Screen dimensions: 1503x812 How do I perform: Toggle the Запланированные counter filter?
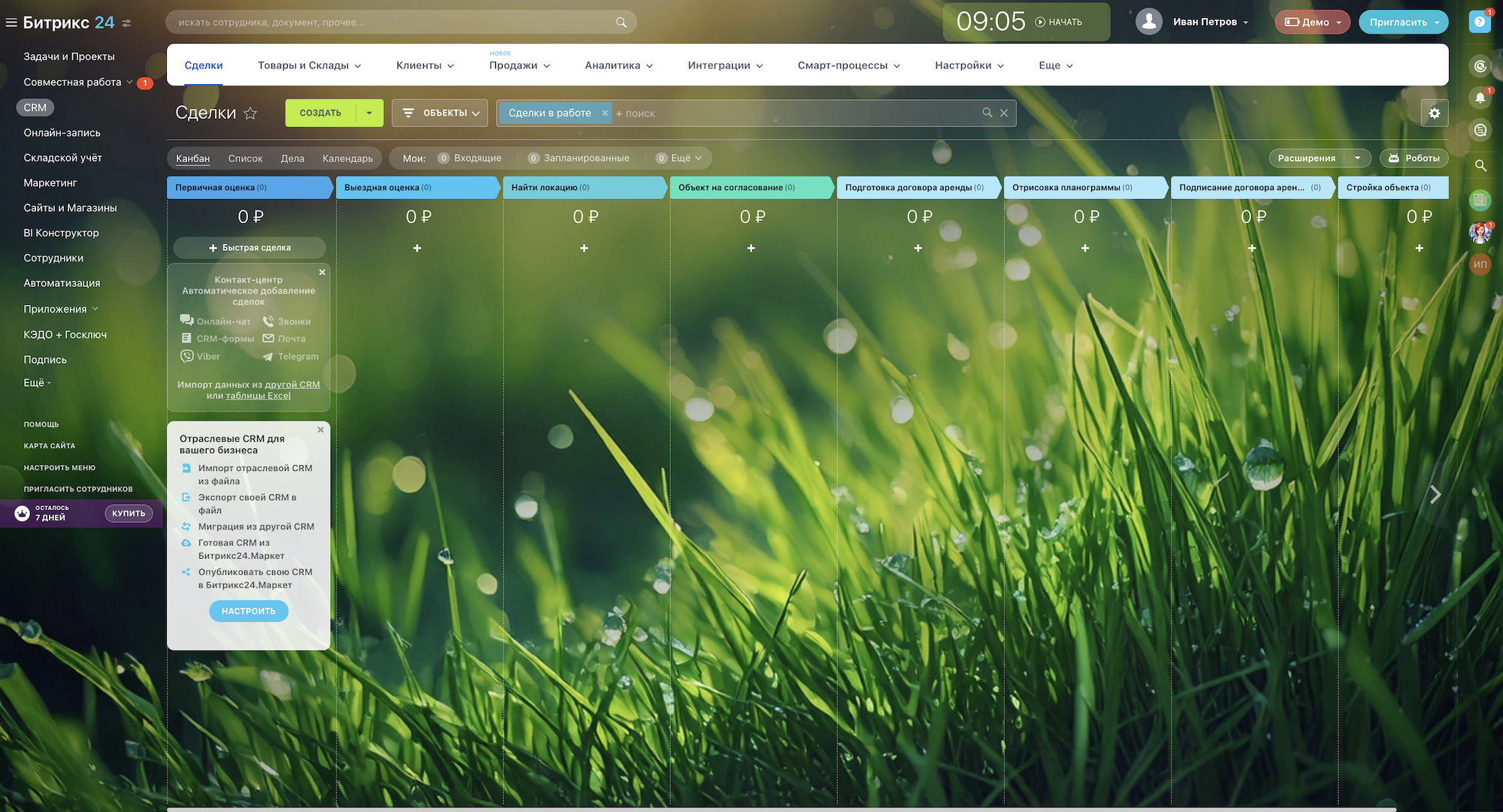579,158
